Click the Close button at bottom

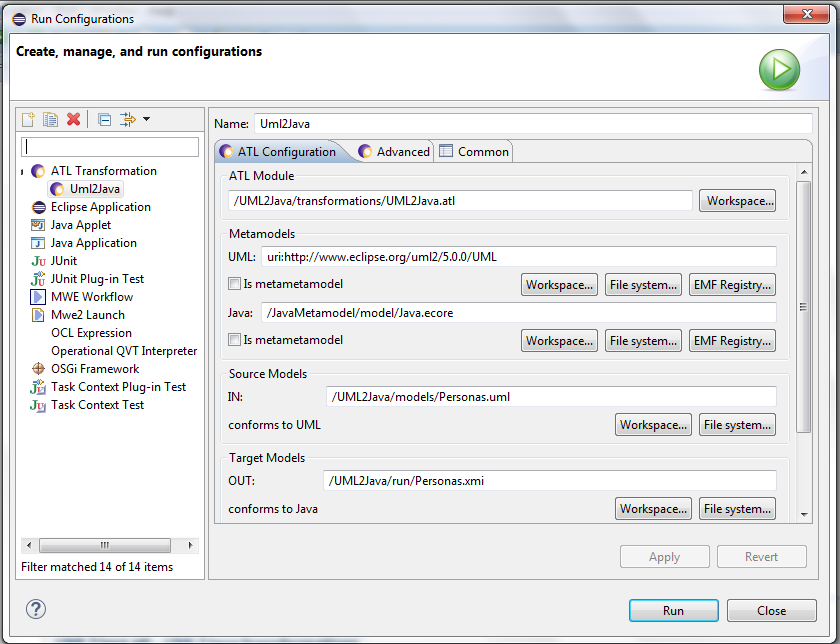point(772,611)
